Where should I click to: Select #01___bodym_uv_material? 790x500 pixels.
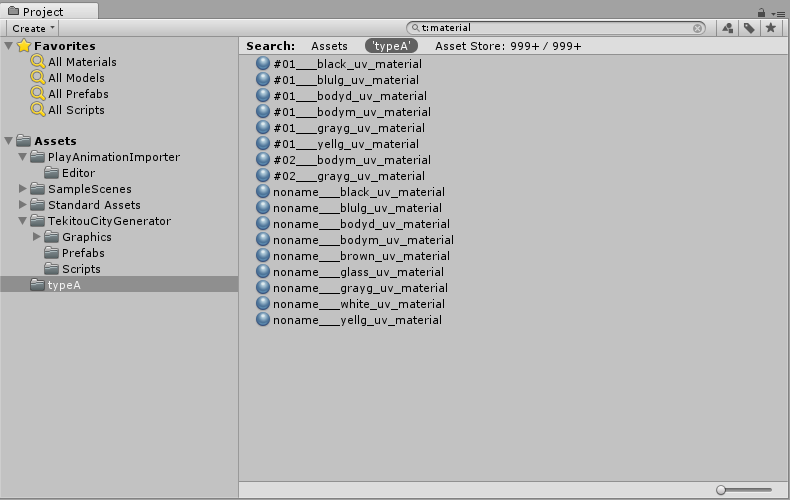[352, 112]
